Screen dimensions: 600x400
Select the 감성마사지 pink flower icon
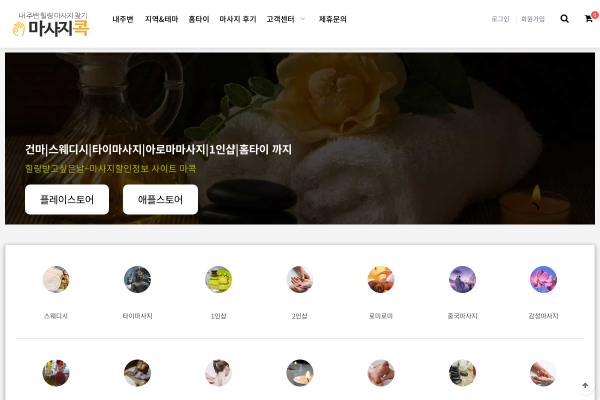[543, 279]
